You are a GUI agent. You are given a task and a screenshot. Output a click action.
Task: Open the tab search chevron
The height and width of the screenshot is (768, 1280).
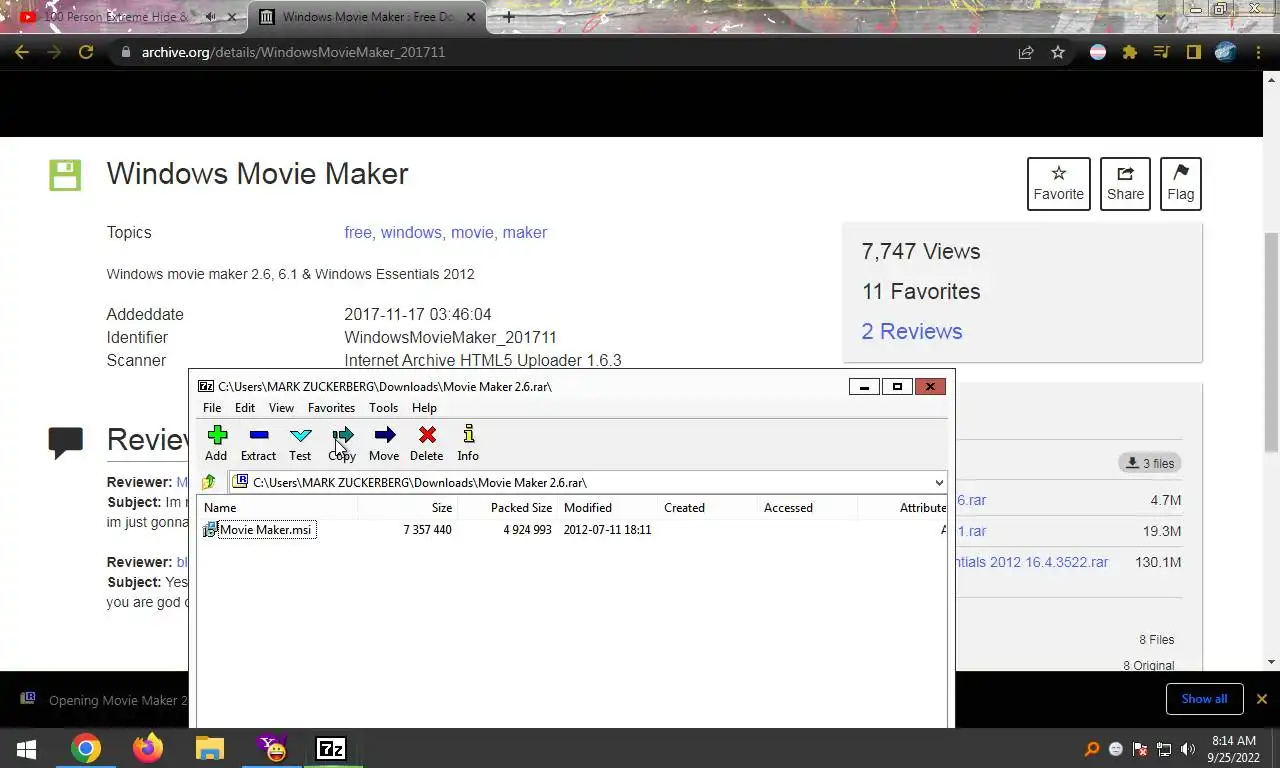1160,16
